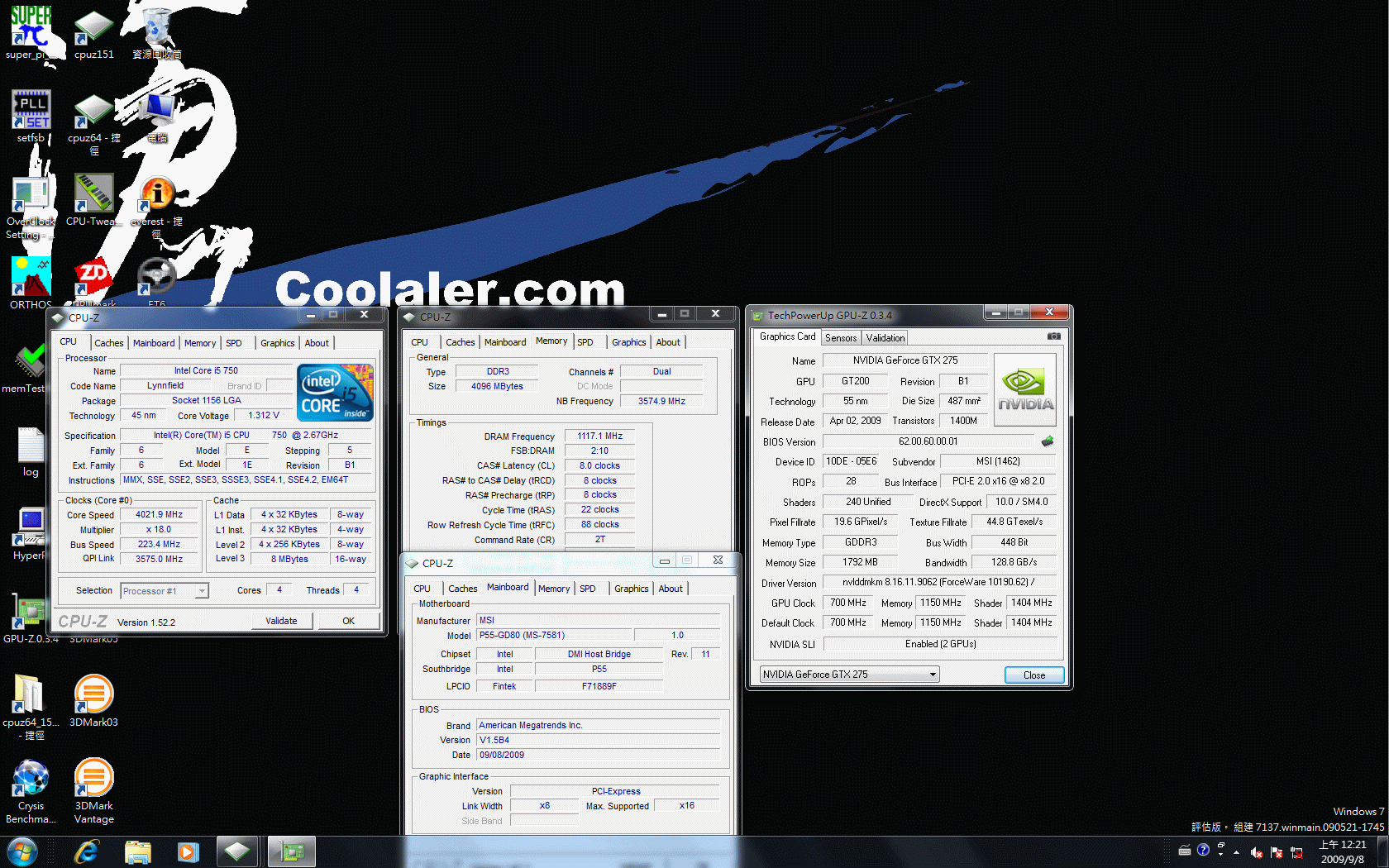Screen dimensions: 1389x868
Task: Open About tab in bottom CPU-Z window
Action: click(671, 589)
